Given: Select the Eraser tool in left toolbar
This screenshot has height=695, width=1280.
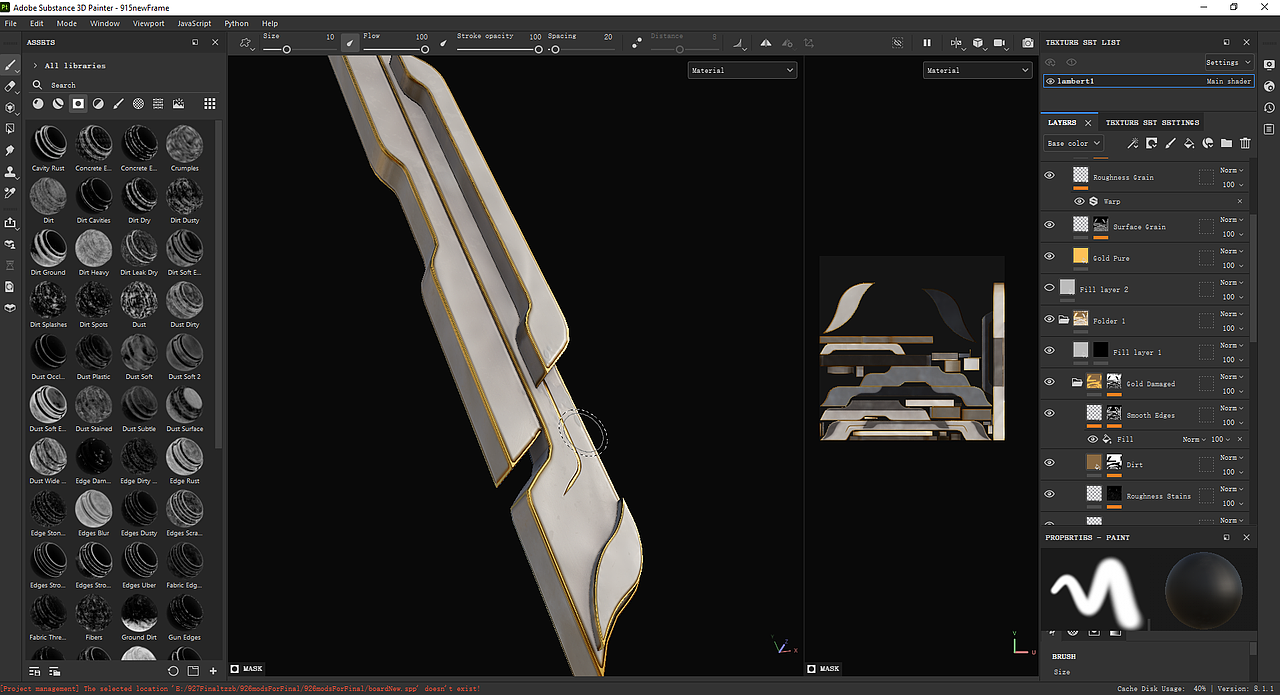Looking at the screenshot, I should [x=11, y=86].
